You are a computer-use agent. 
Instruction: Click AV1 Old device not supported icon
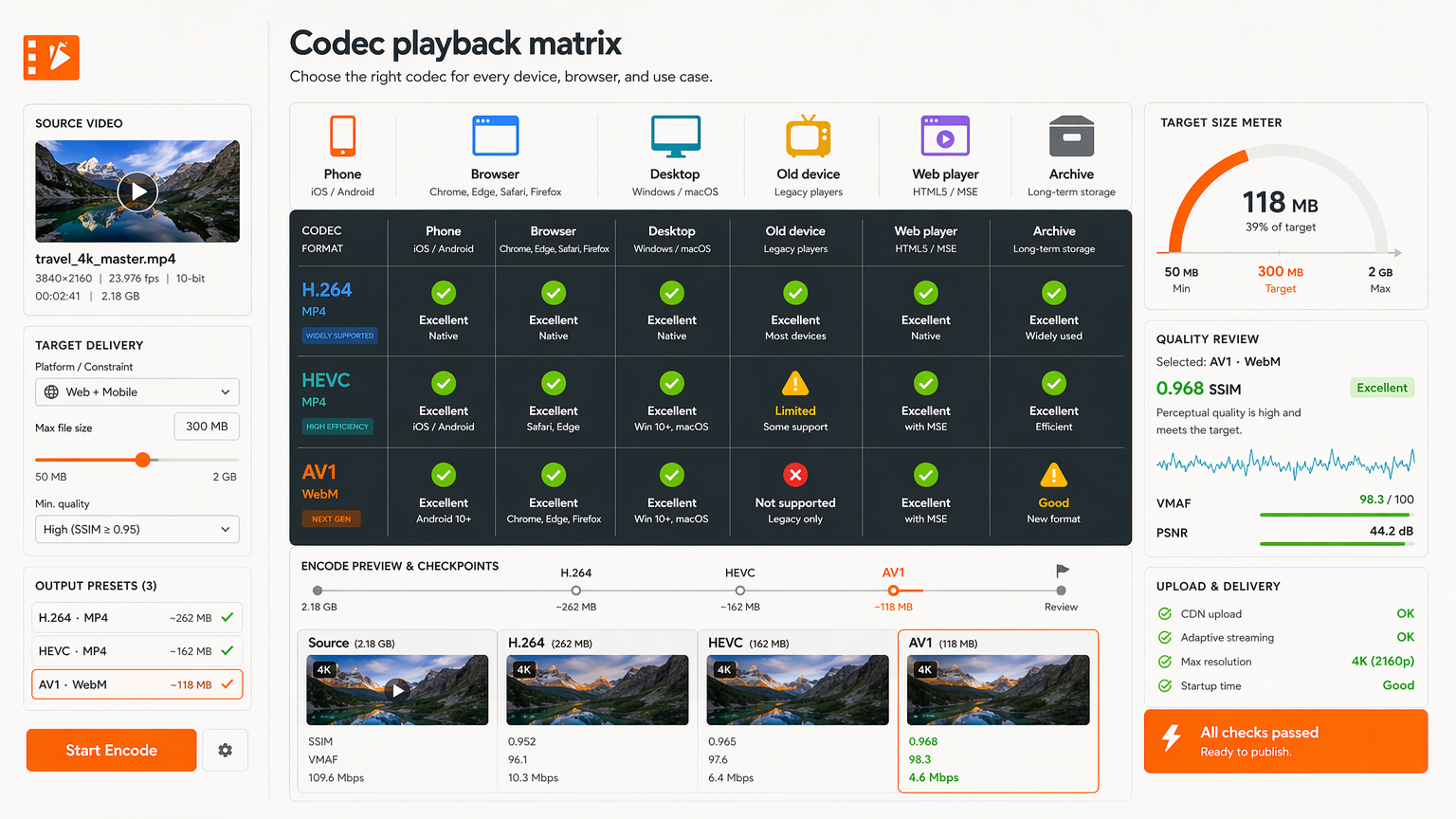pyautogui.click(x=795, y=475)
